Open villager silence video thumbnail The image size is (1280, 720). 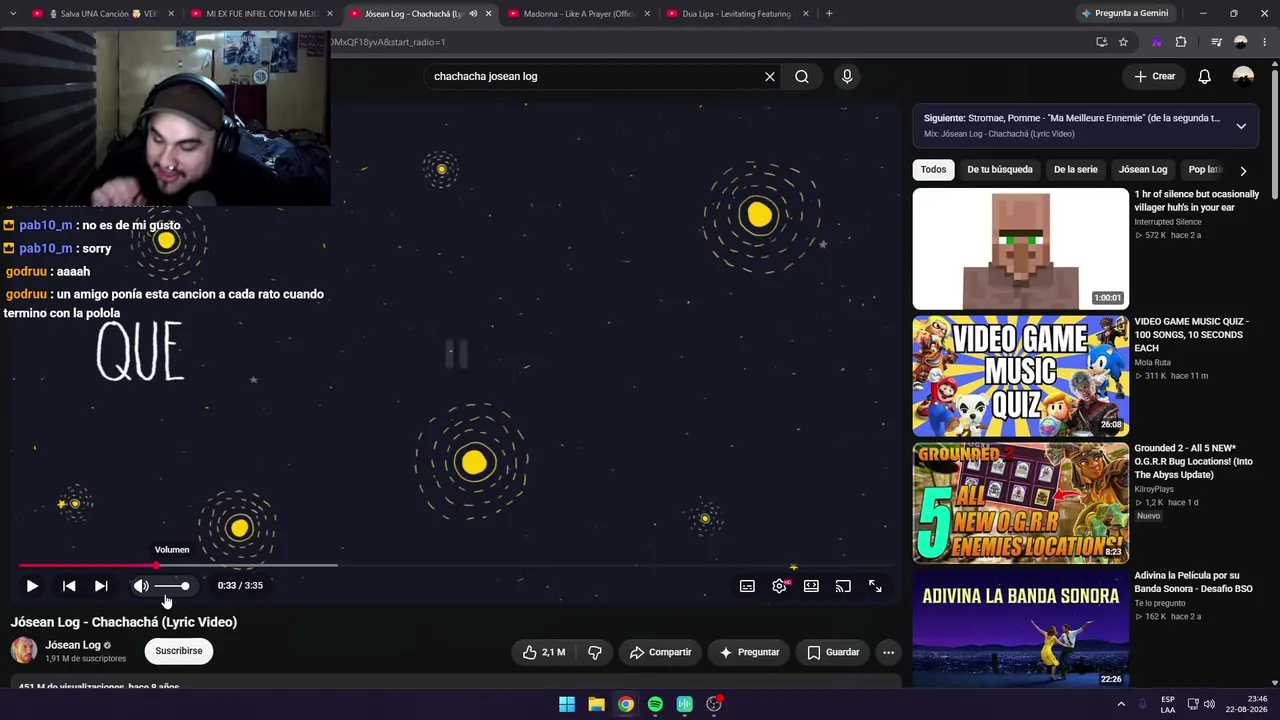(1021, 249)
